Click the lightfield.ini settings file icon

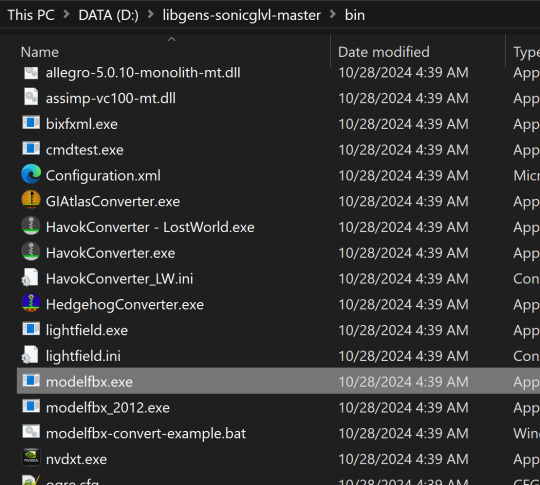tap(30, 355)
